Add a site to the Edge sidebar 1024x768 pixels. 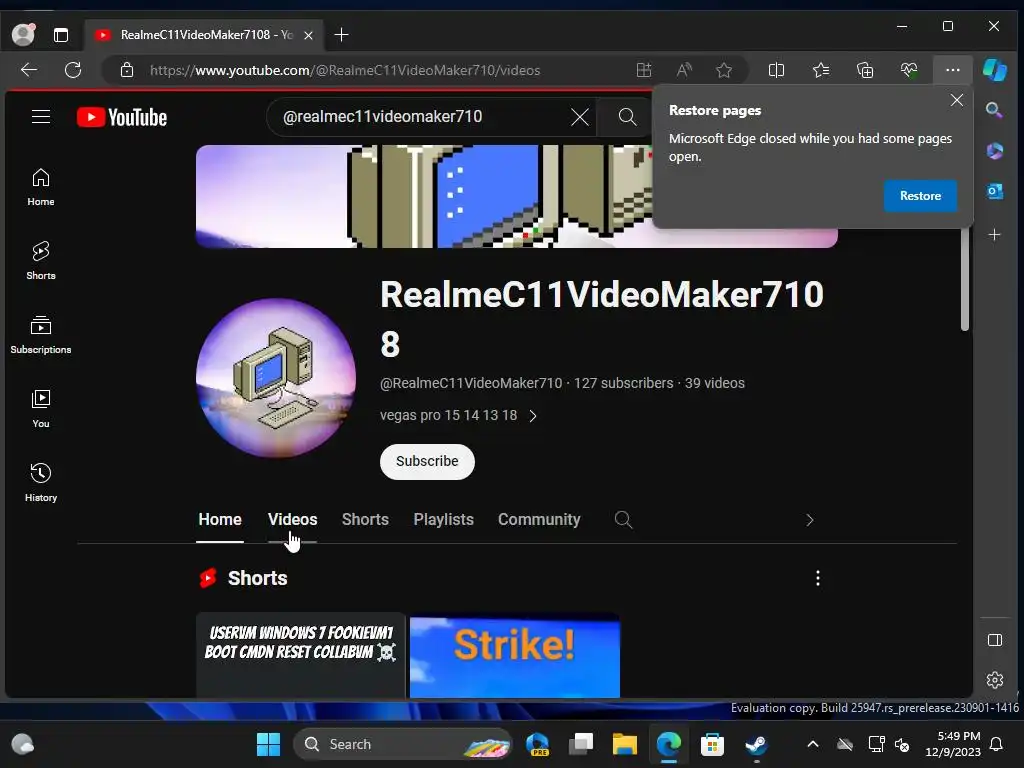[x=995, y=234]
